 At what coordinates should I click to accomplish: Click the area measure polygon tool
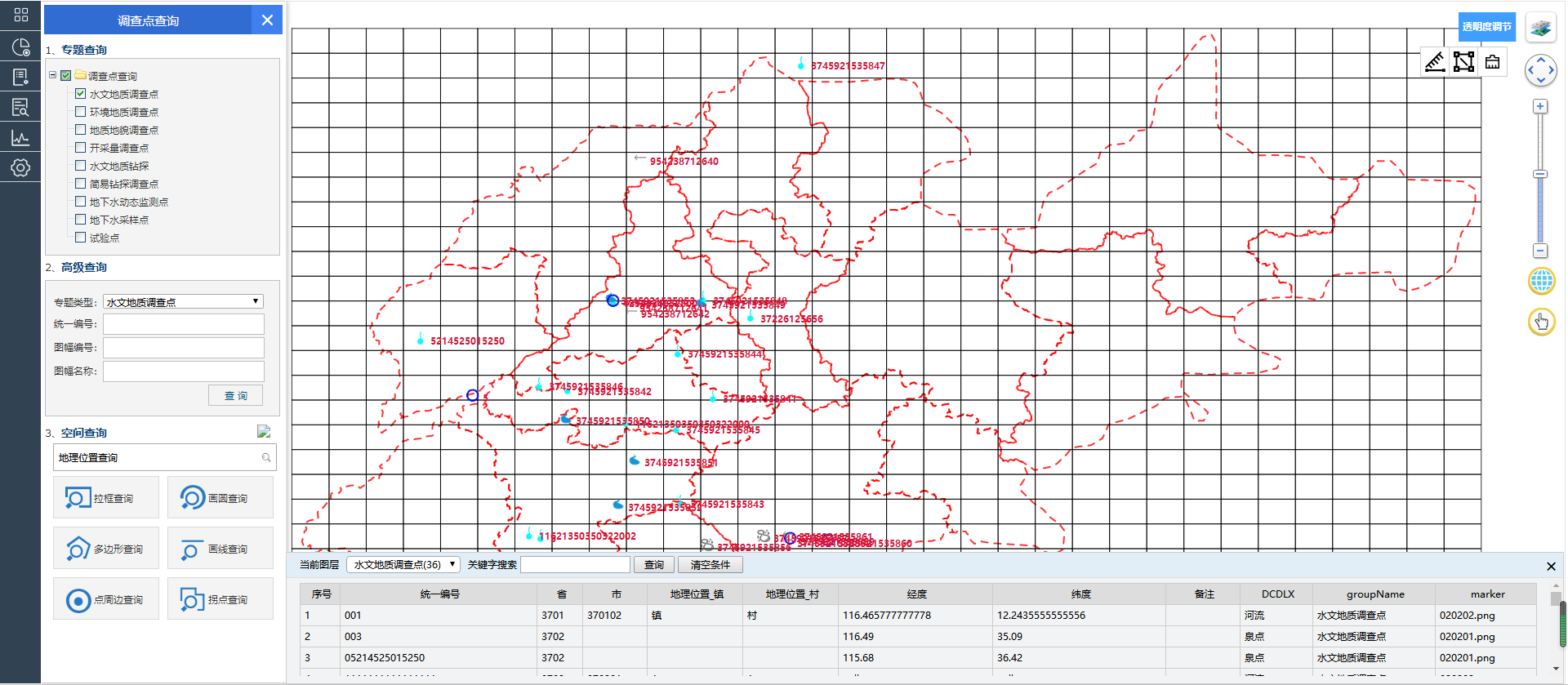[x=1463, y=62]
